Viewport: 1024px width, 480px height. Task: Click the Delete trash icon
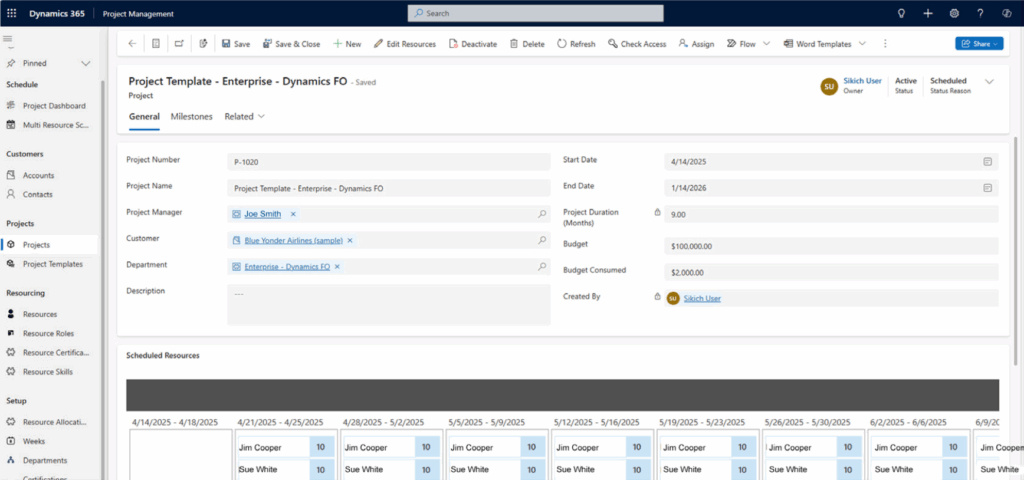[x=514, y=44]
